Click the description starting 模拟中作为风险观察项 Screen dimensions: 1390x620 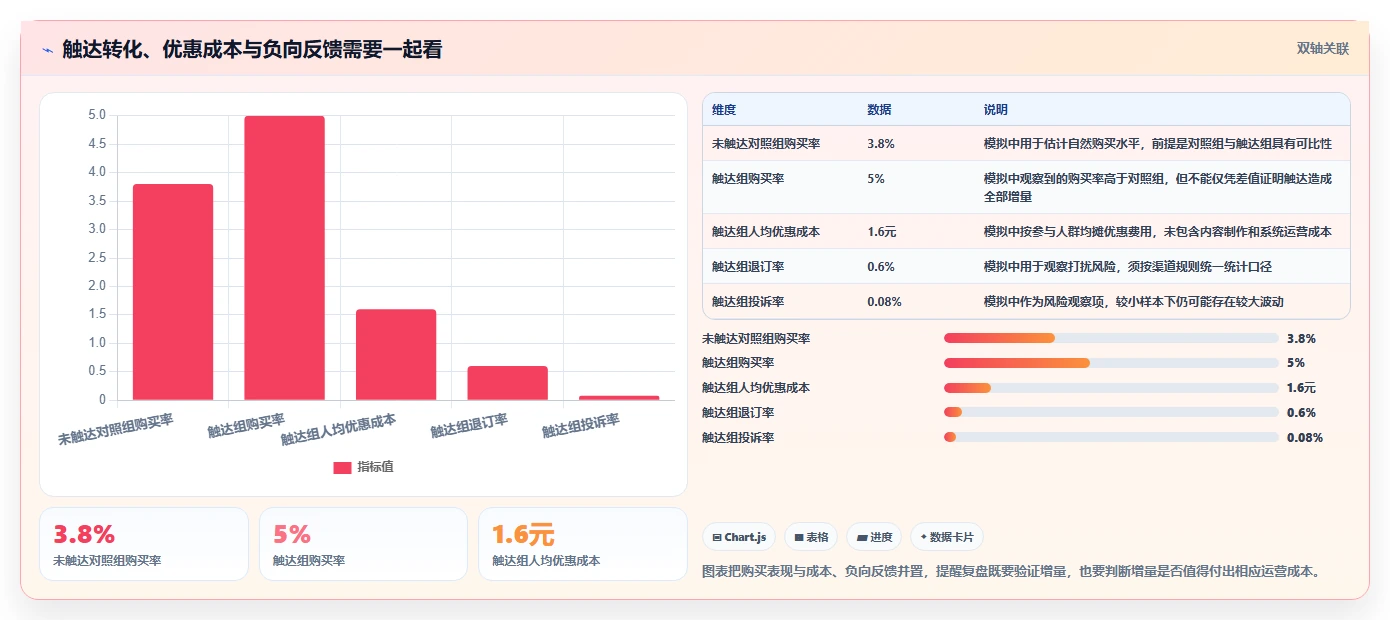point(1134,302)
